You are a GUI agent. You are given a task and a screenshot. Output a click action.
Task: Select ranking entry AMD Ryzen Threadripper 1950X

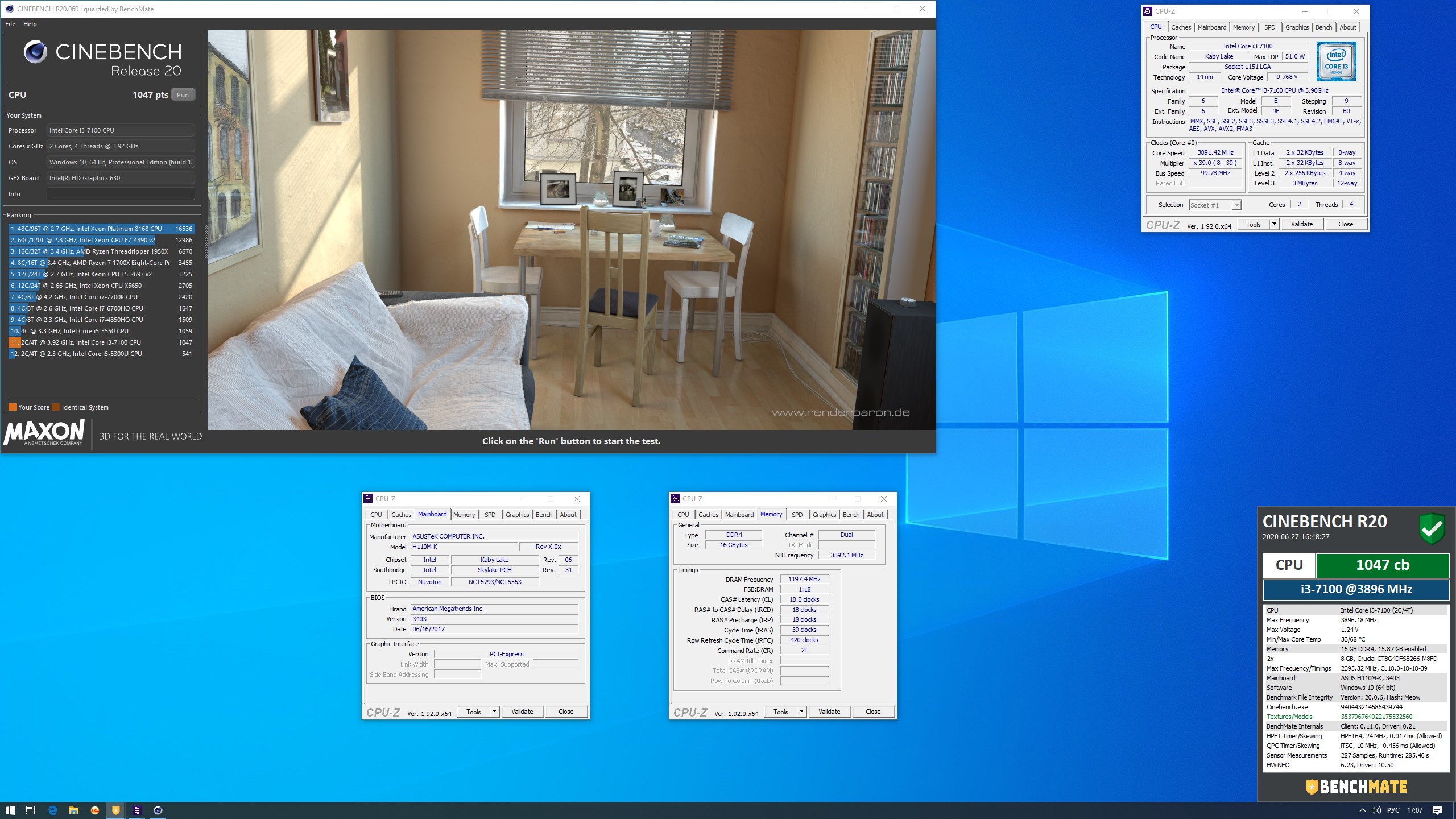tap(101, 251)
